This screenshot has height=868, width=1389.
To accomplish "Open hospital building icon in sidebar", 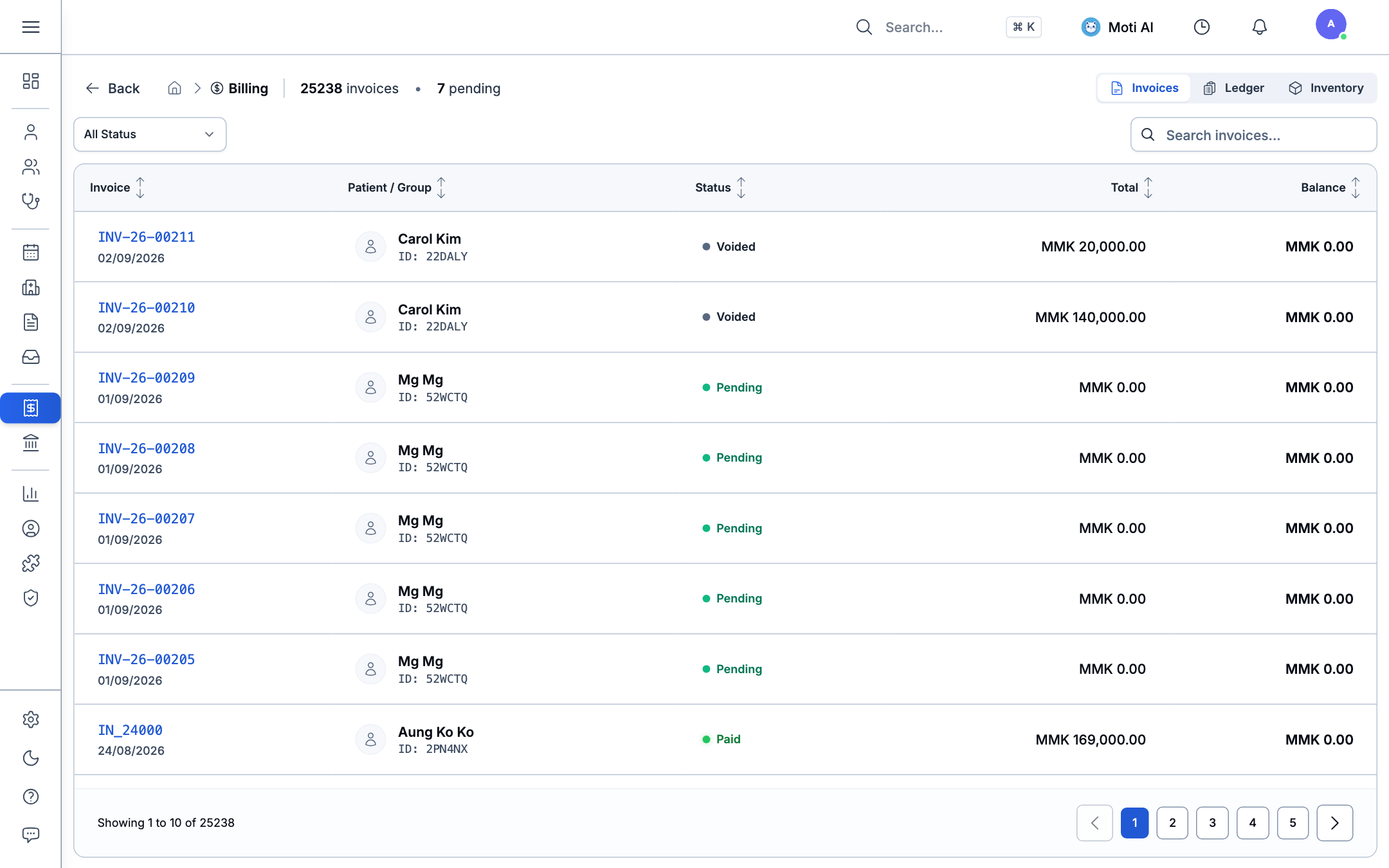I will [x=30, y=287].
